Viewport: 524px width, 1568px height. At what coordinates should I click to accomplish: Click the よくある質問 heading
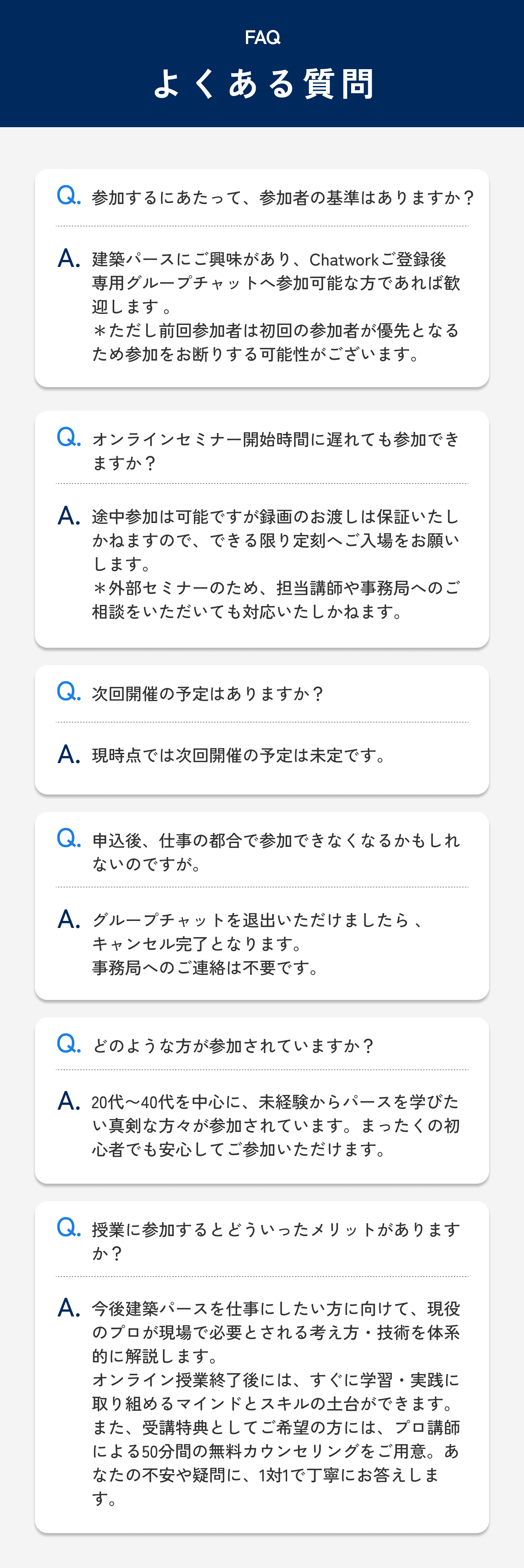coord(262,83)
